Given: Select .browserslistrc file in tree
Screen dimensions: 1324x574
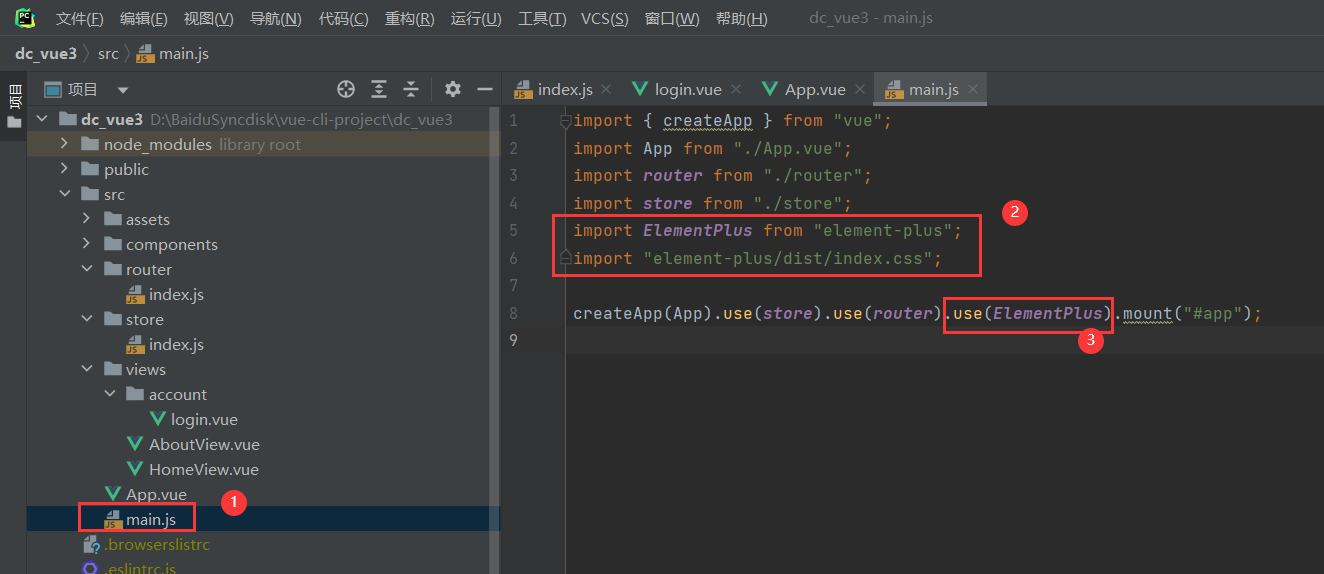Looking at the screenshot, I should 157,544.
